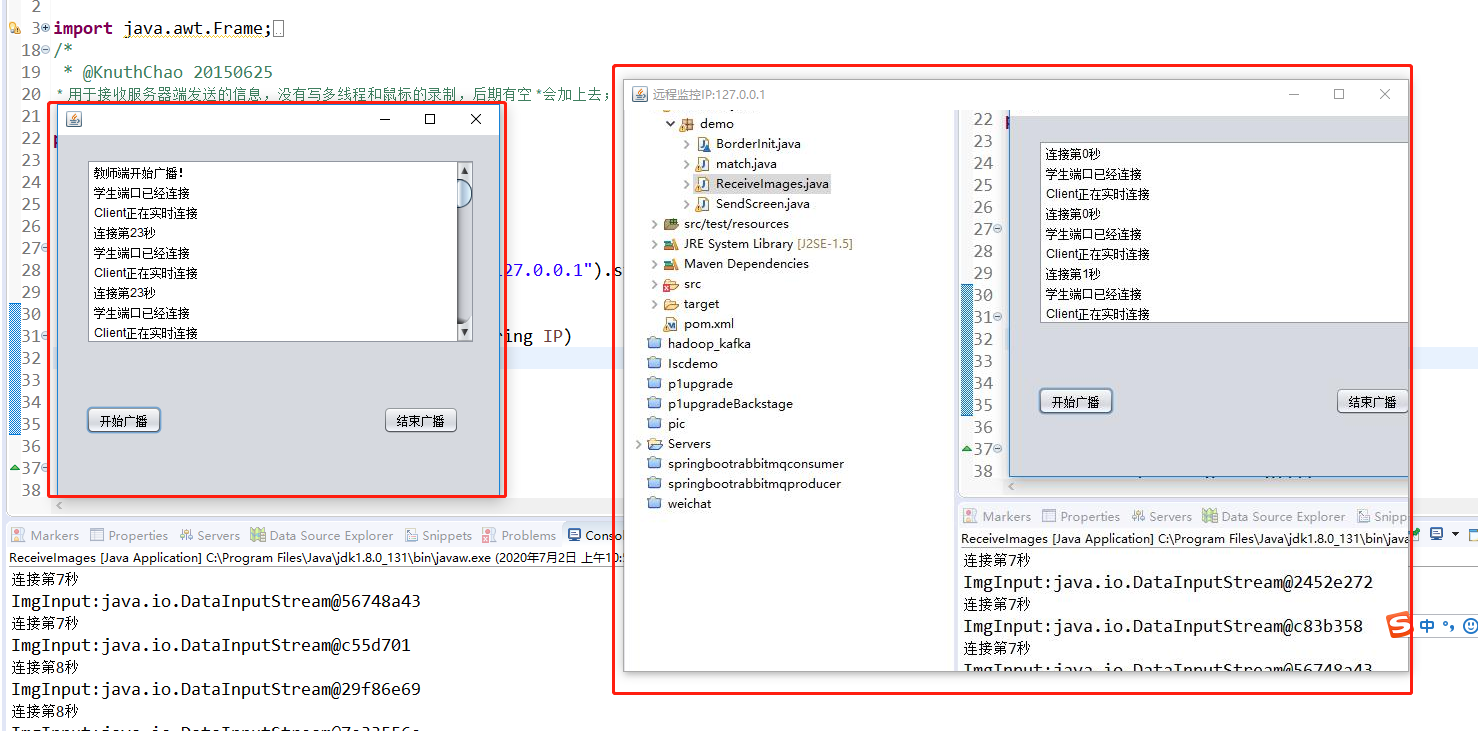Viewport: 1478px width, 731px height.
Task: Open the Problems tab
Action: 519,536
